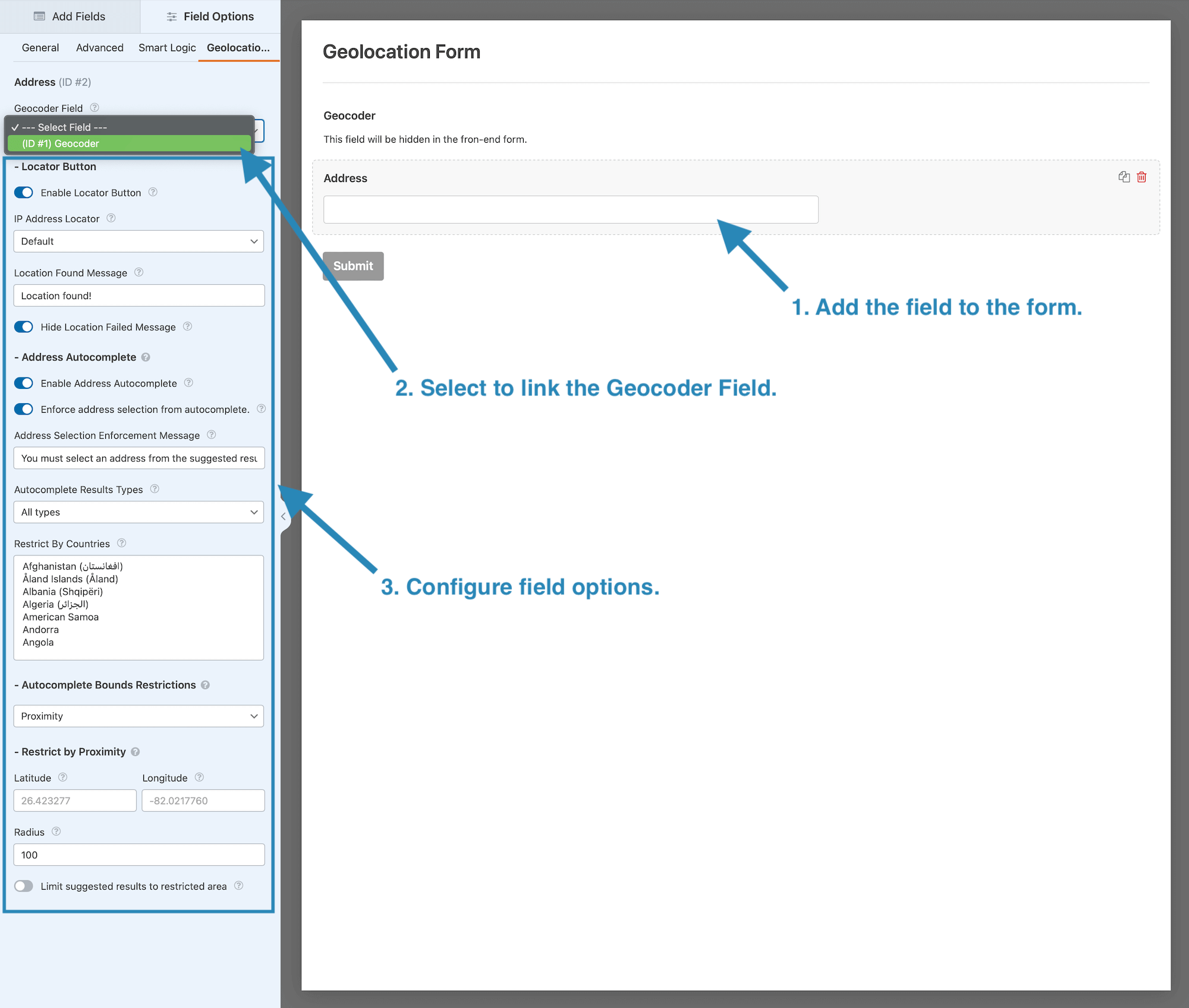
Task: Show help for Restrict By Countries
Action: pos(122,543)
